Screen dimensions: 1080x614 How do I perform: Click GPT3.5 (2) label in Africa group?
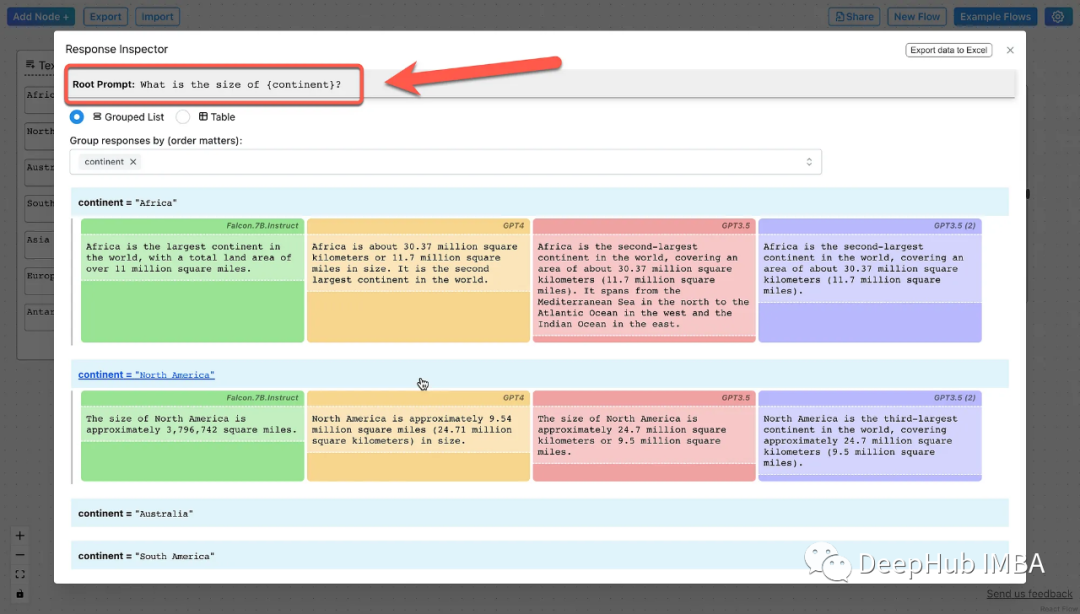[955, 225]
